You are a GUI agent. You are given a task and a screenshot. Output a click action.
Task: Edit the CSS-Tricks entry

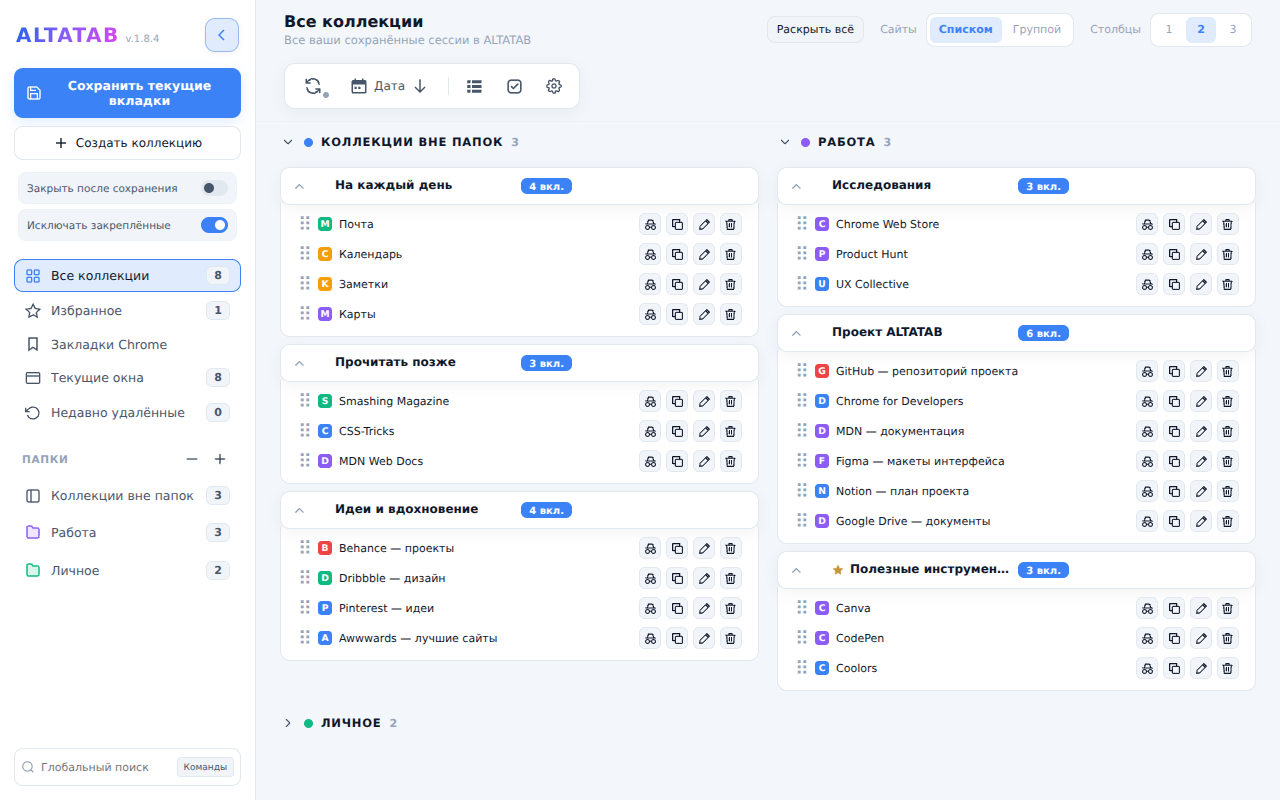coord(704,431)
